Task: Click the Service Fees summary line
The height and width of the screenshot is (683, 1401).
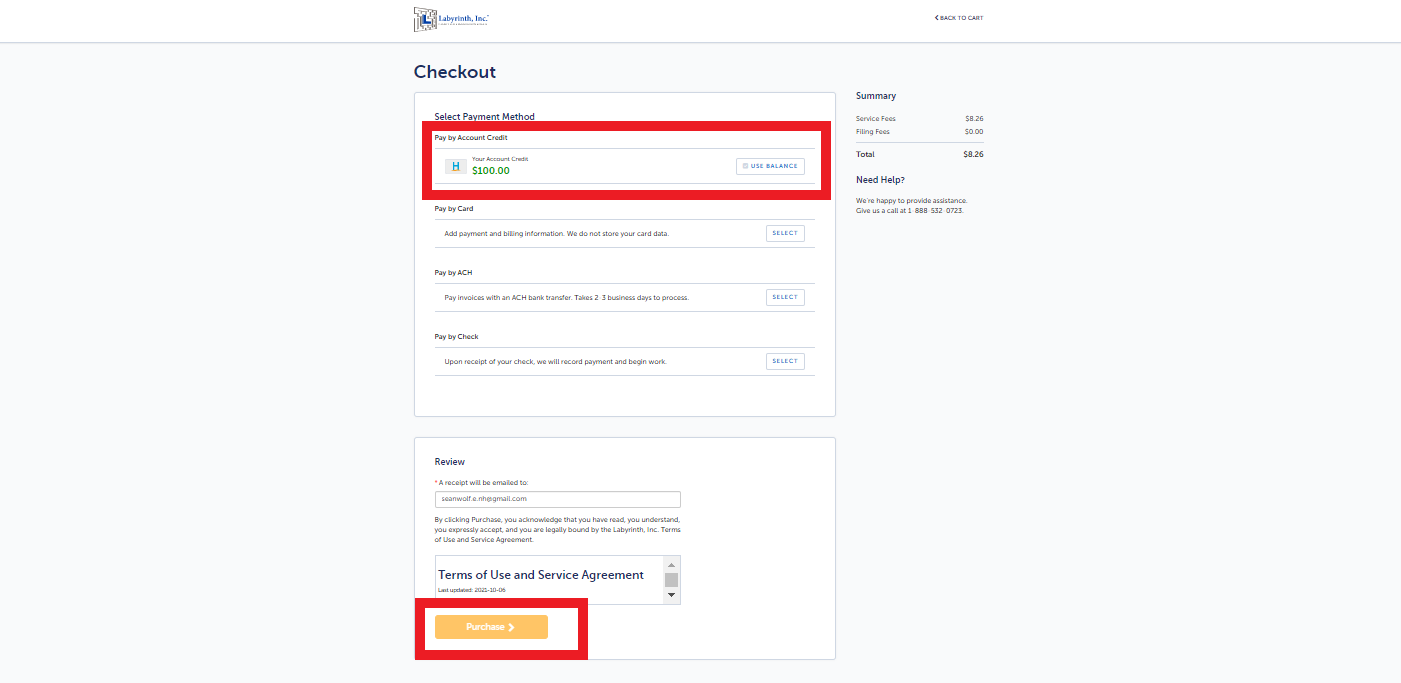Action: click(x=919, y=119)
